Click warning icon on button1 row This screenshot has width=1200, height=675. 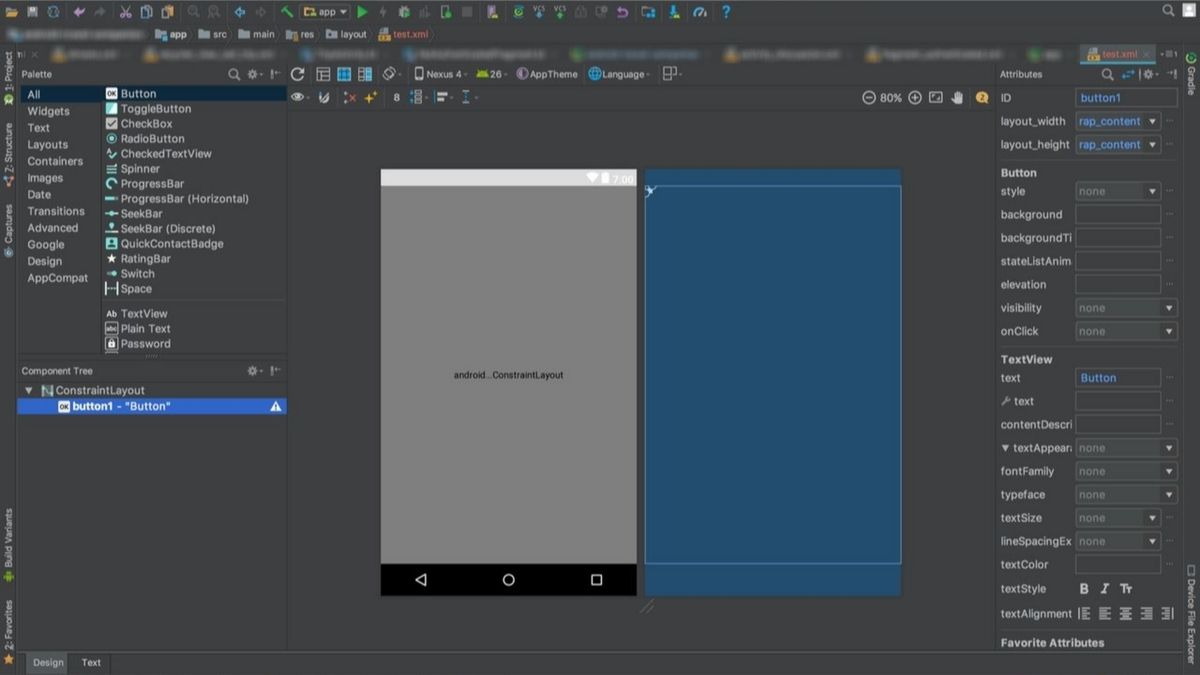tap(276, 407)
